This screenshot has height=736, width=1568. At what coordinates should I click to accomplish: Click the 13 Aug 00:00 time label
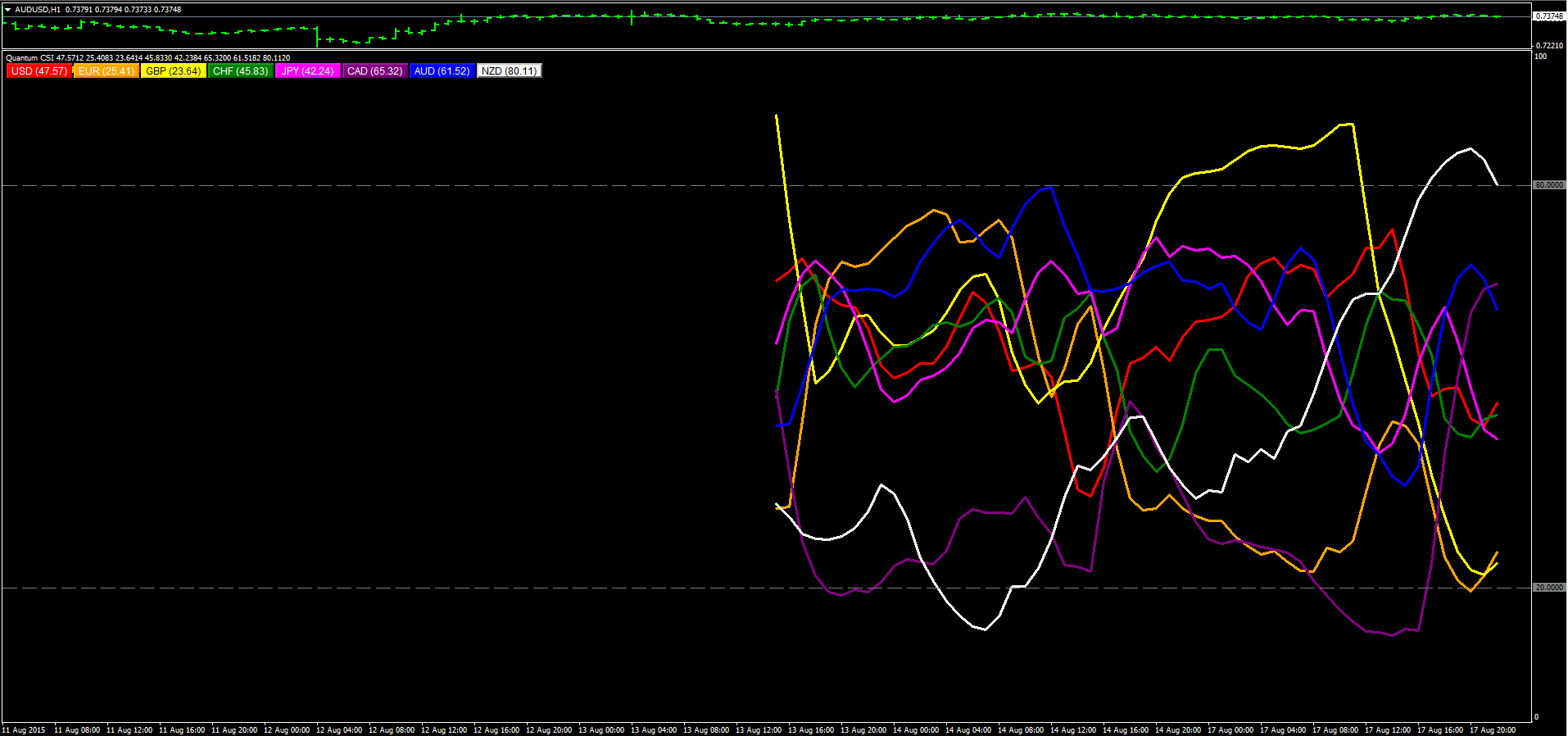(601, 730)
